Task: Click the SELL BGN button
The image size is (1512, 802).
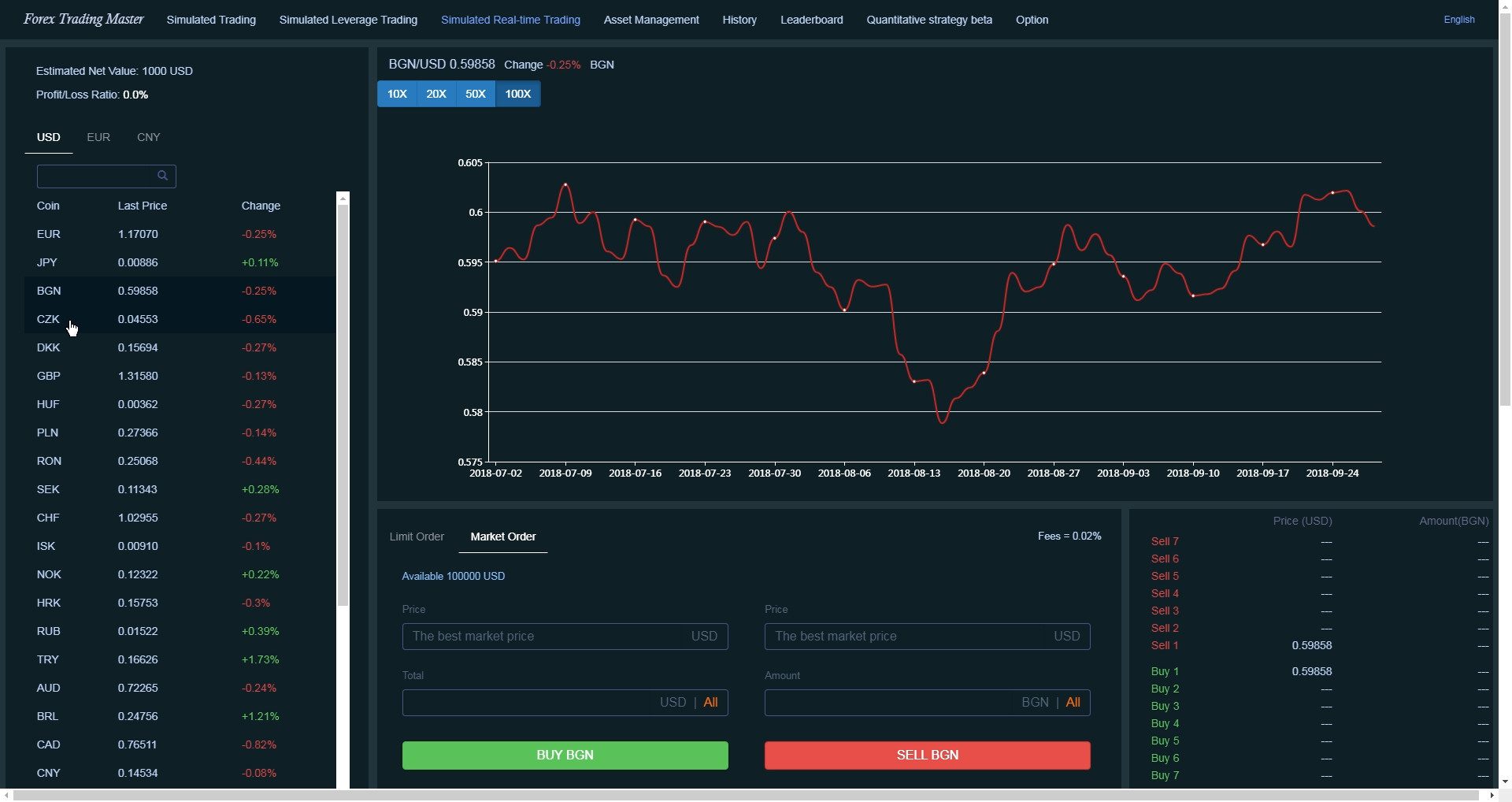Action: pyautogui.click(x=926, y=755)
